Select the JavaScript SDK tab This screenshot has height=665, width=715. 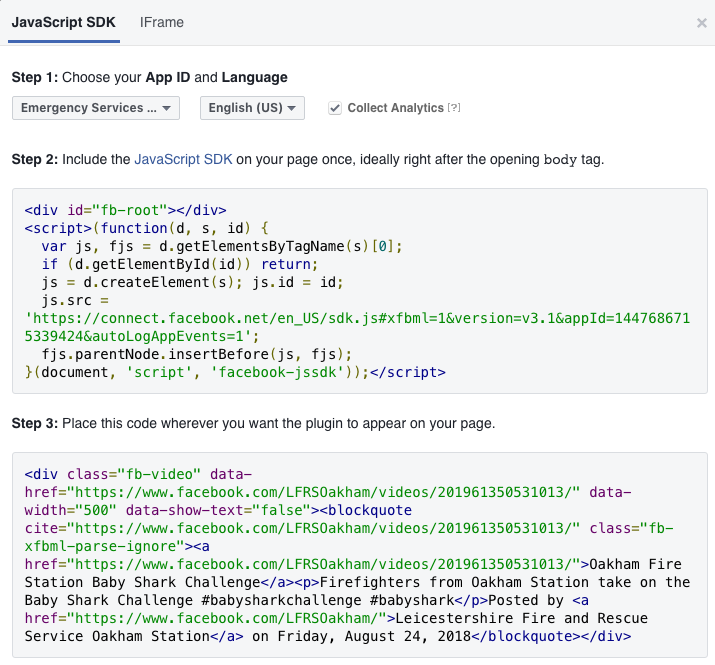point(63,22)
